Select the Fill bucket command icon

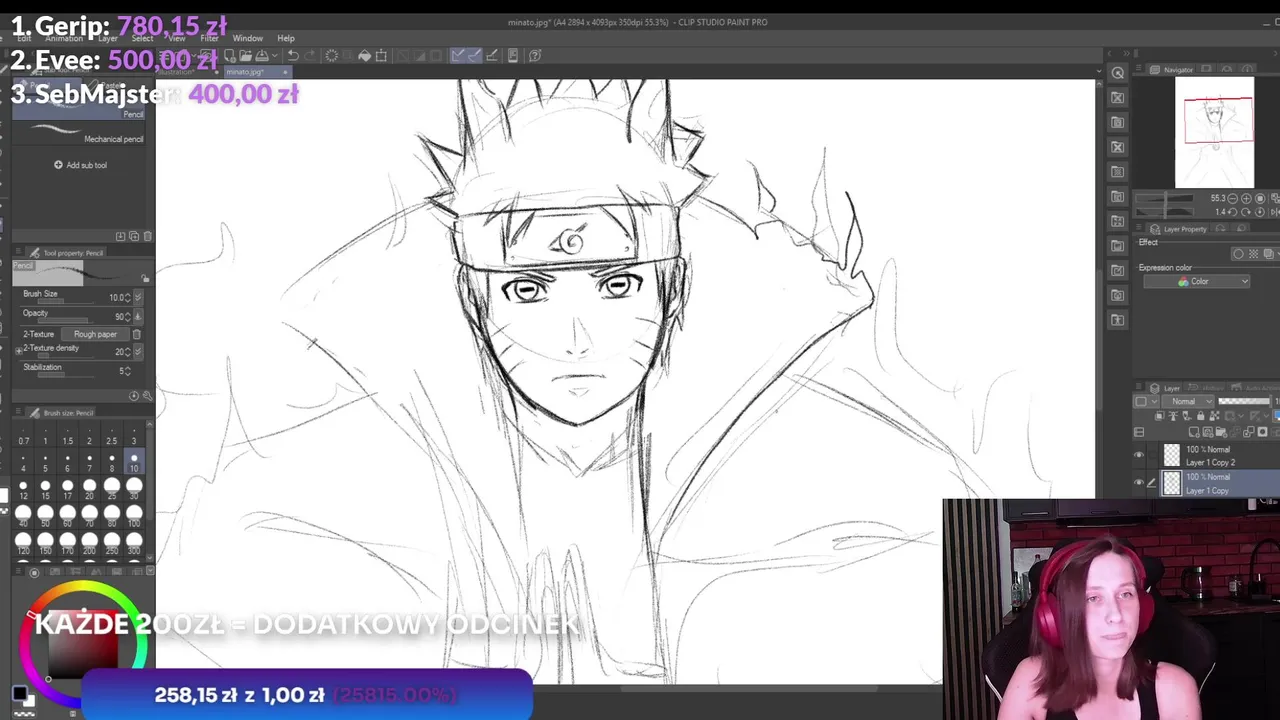pos(365,56)
